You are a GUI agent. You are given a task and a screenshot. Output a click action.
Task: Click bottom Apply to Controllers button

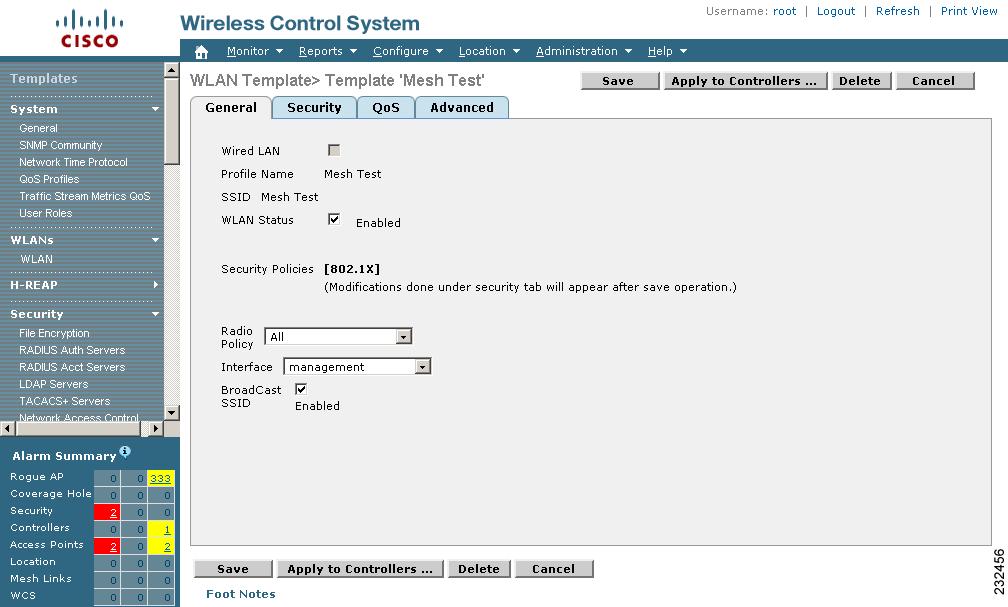[361, 569]
